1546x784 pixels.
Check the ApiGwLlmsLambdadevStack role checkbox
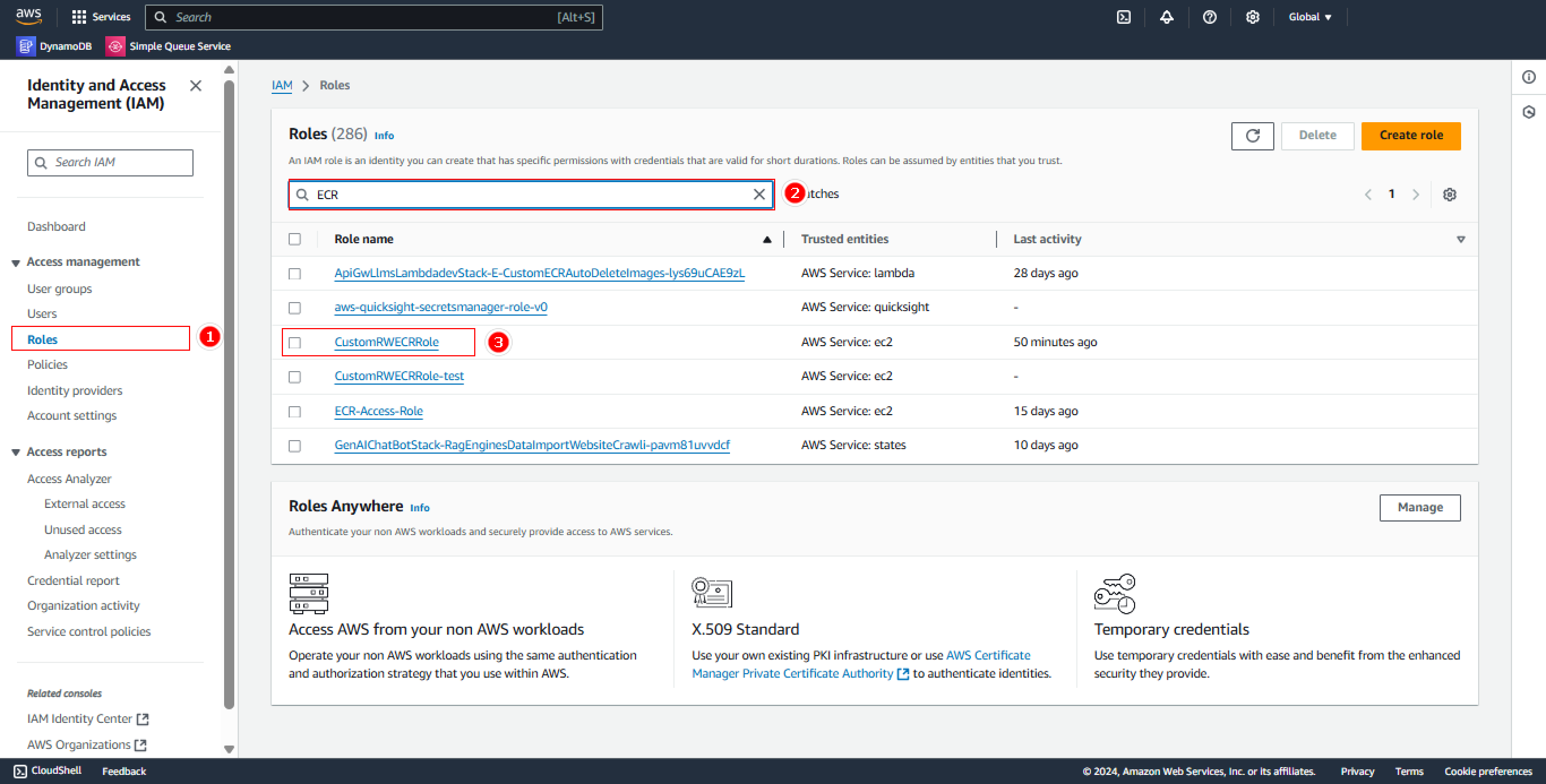[x=294, y=274]
